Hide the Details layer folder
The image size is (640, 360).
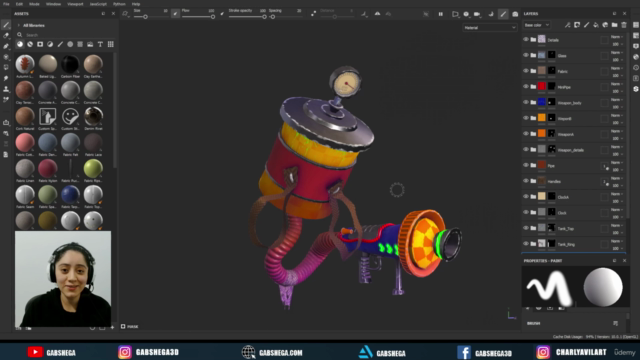pos(526,40)
